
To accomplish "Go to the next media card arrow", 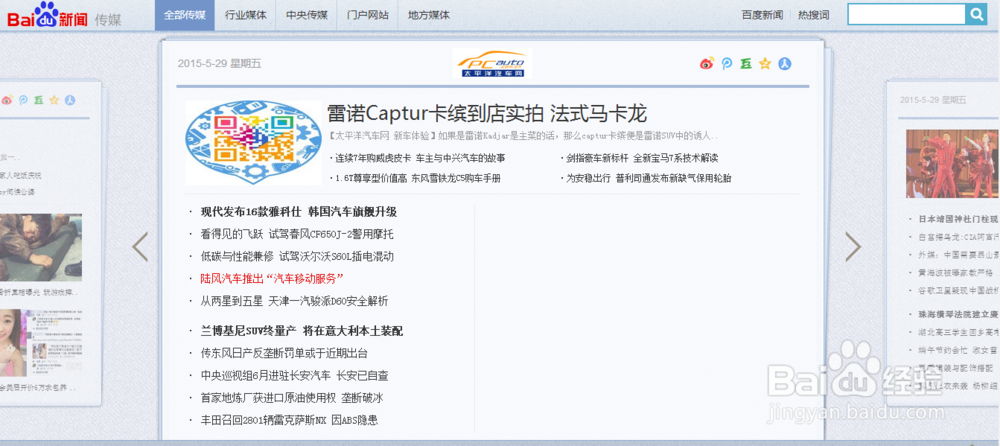I will coord(853,246).
